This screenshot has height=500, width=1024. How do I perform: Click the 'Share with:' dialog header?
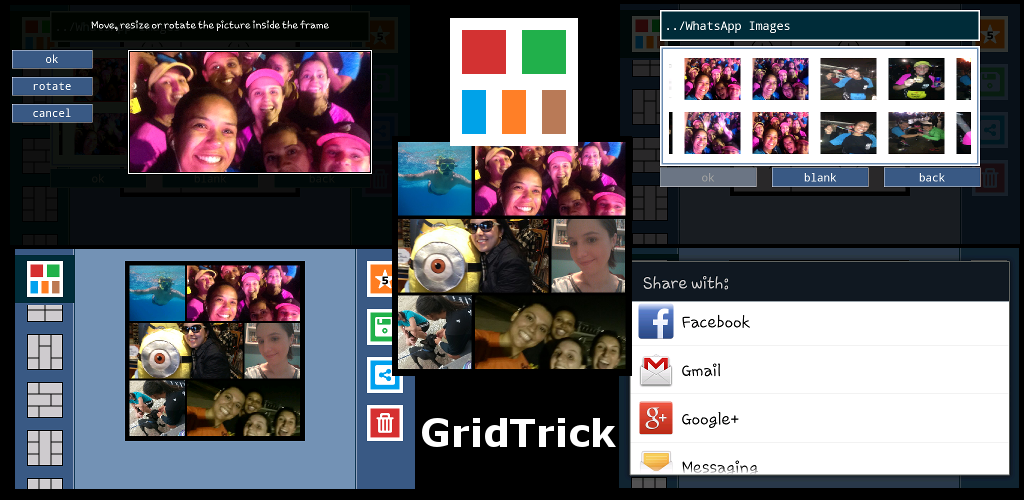(x=820, y=283)
